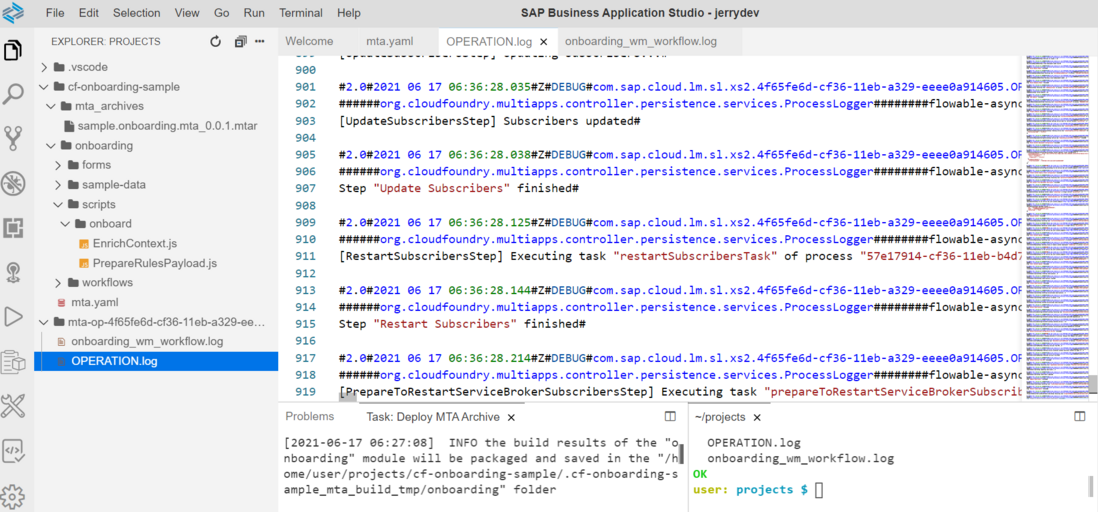Open PrepareRulesPayload.js in Explorer
Image resolution: width=1098 pixels, height=512 pixels.
pos(155,263)
